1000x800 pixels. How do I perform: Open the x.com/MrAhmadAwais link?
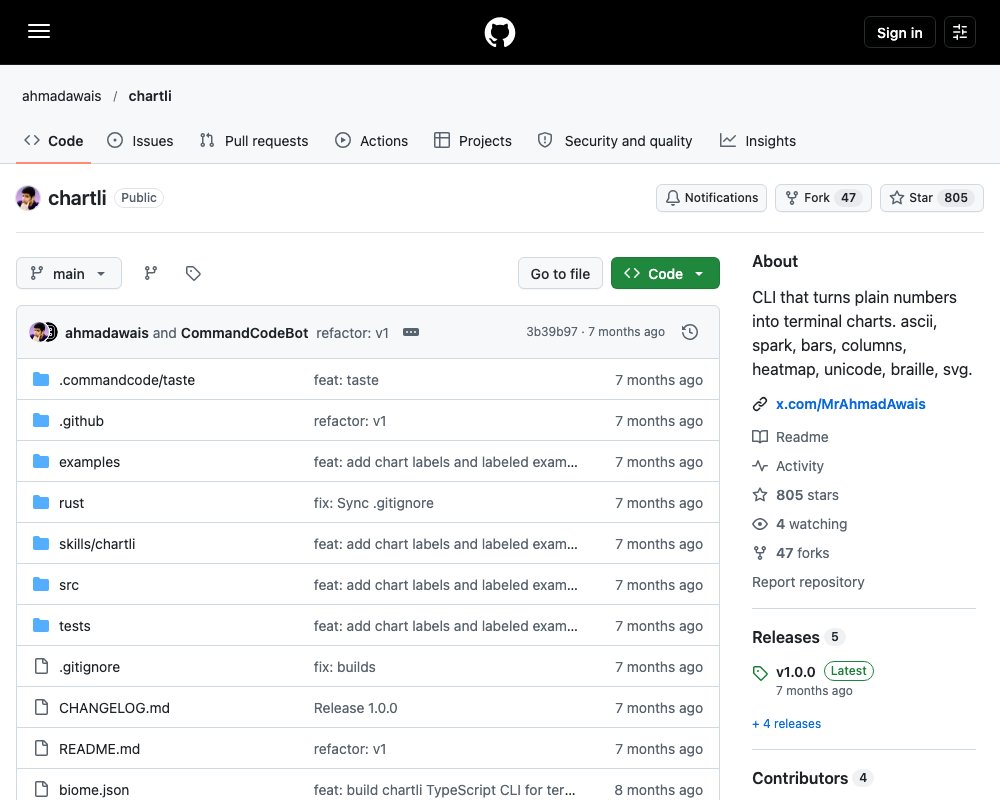pyautogui.click(x=850, y=404)
